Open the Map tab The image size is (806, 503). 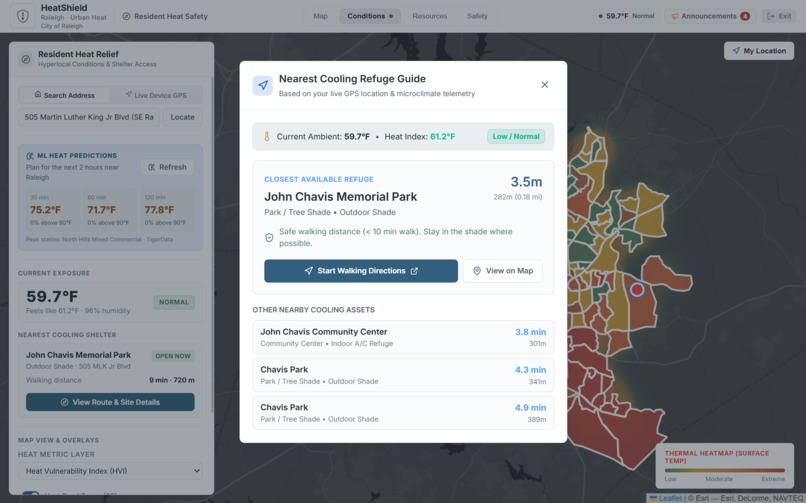point(320,16)
